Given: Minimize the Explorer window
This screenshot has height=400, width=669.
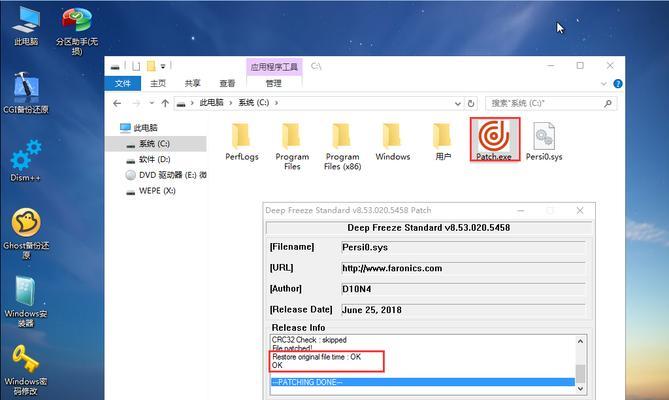Looking at the screenshot, I should click(551, 66).
